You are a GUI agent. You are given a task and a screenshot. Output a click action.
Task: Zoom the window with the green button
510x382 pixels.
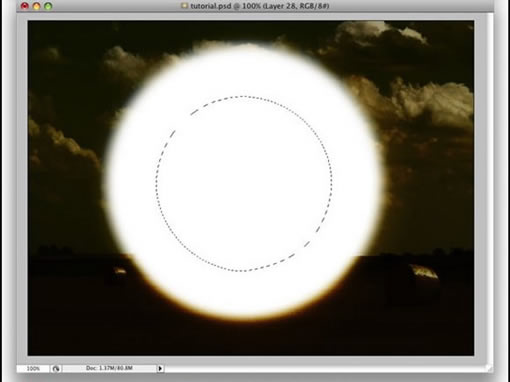pyautogui.click(x=48, y=6)
